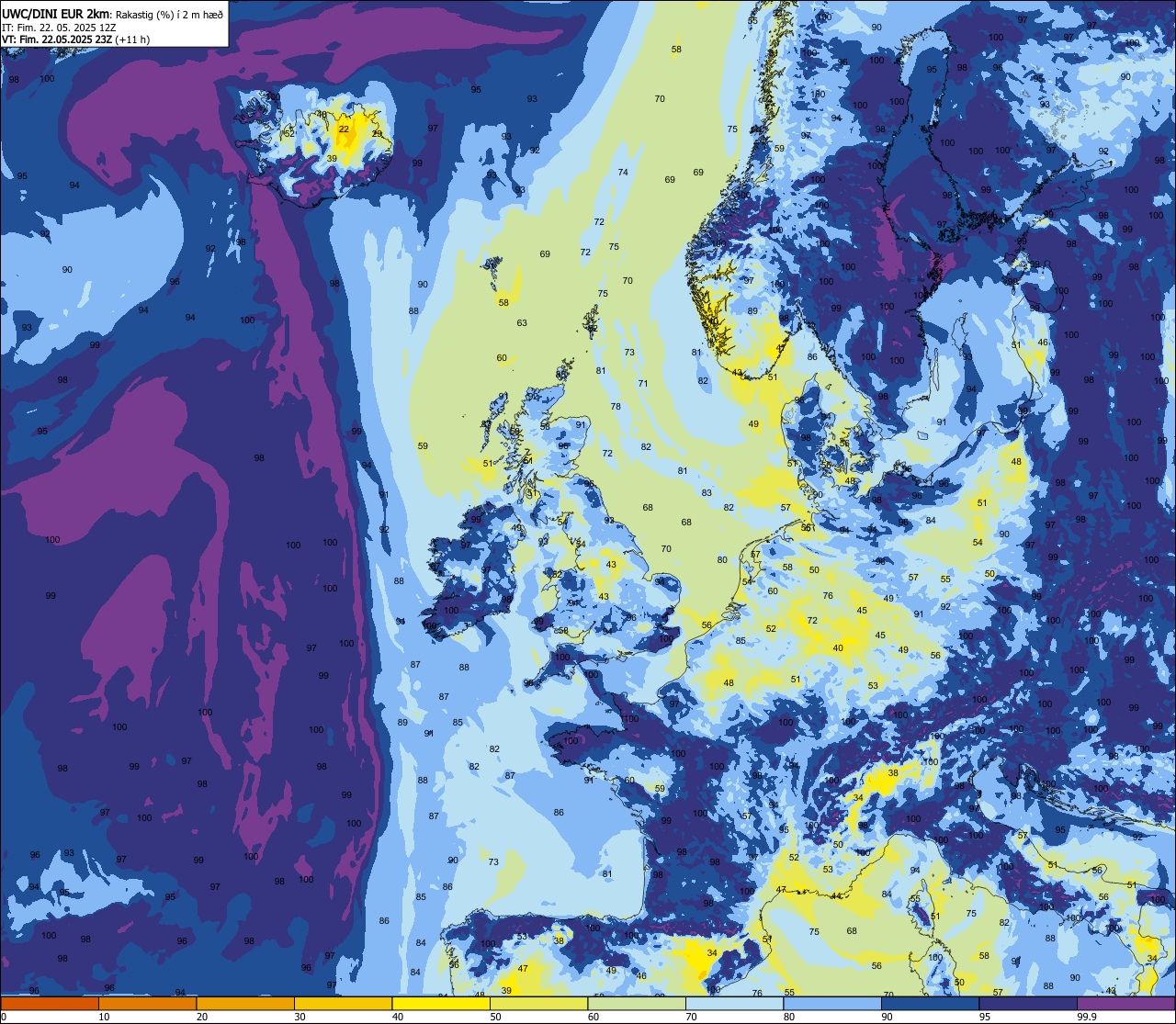Click the 'VT: Fim. 22.05.2025 23Z' valid time
The width and height of the screenshot is (1176, 1024).
57,39
